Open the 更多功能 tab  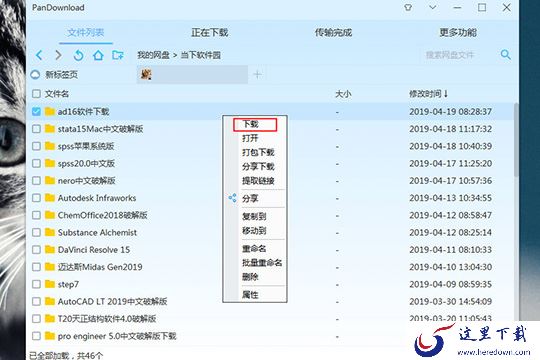tap(458, 33)
